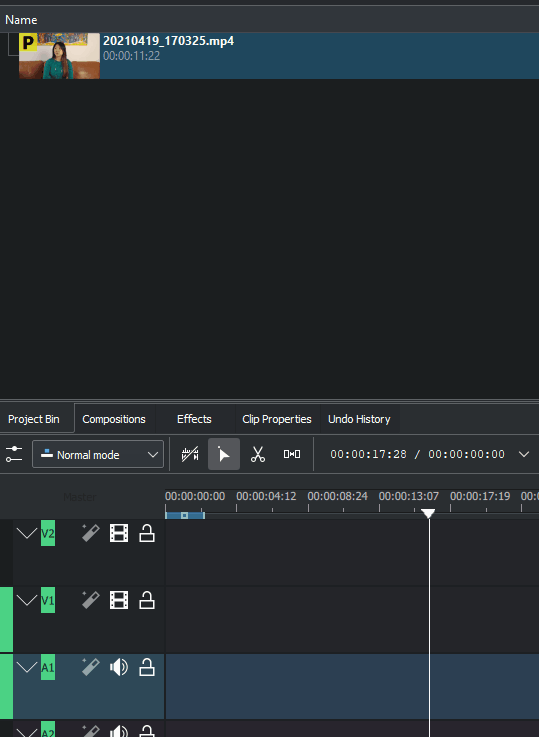Image resolution: width=539 pixels, height=737 pixels.
Task: Click the timeline zone bar handle
Action: point(185,516)
